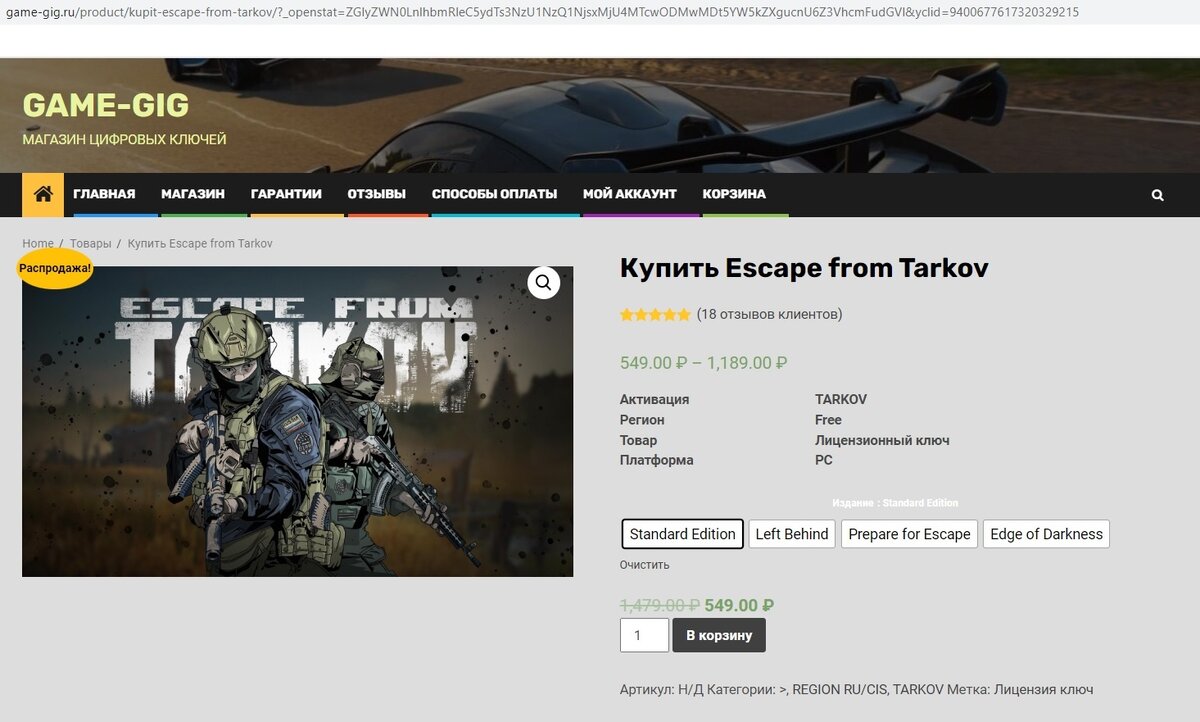Click the Товары breadcrumb link
The height and width of the screenshot is (722, 1200).
(x=91, y=243)
